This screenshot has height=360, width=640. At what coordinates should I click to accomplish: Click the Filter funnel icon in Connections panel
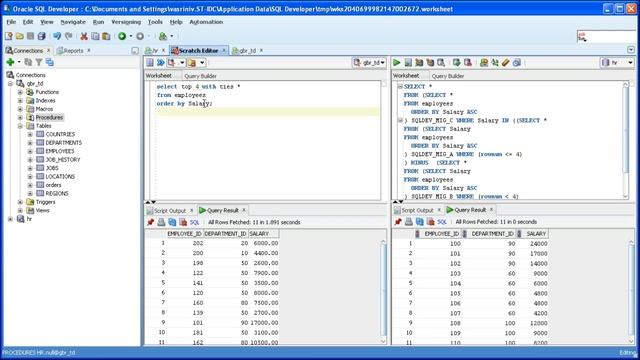tap(39, 62)
